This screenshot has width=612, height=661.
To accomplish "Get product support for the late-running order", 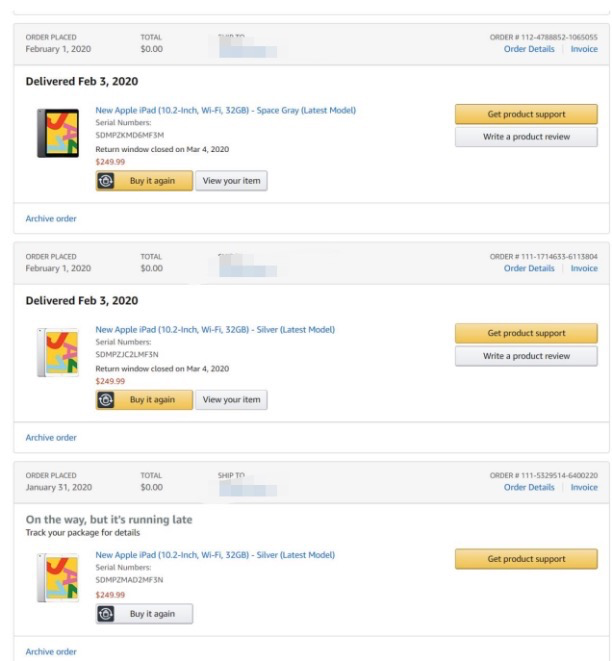I will point(526,559).
